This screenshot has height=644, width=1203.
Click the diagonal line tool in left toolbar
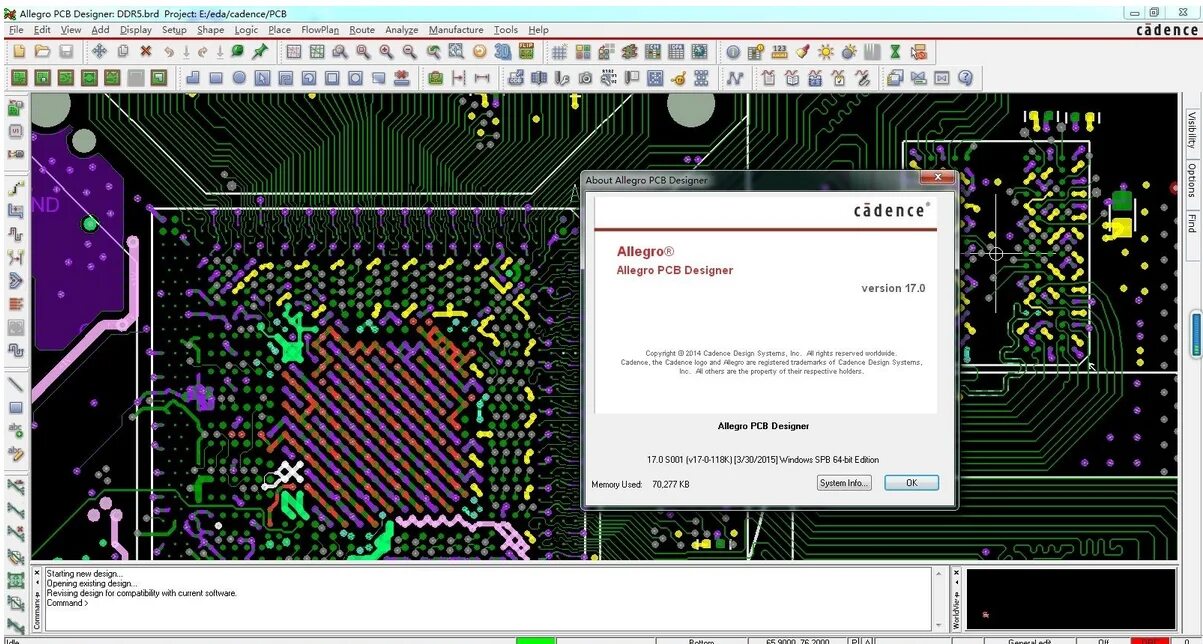click(x=15, y=383)
